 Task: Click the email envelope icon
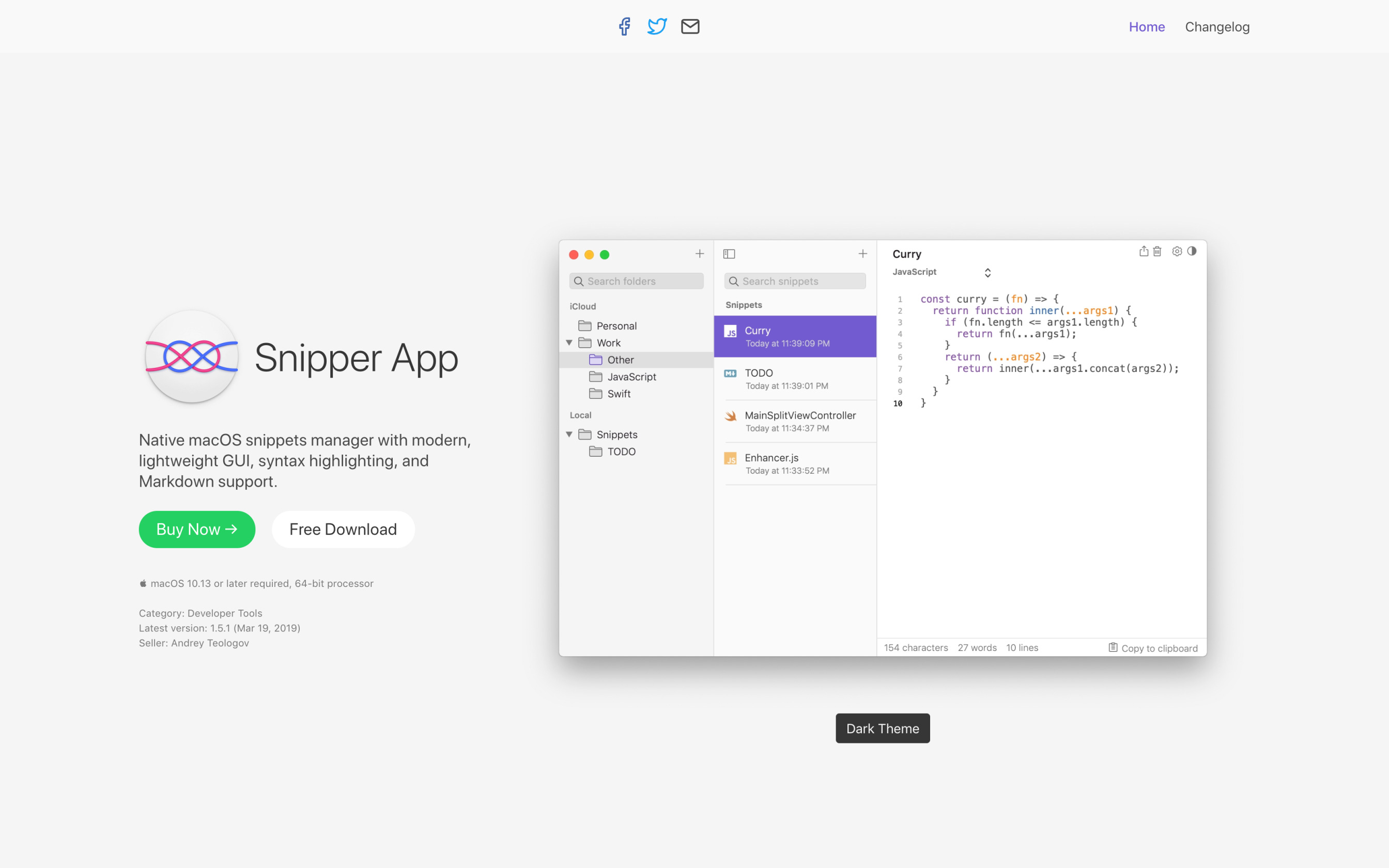click(690, 26)
